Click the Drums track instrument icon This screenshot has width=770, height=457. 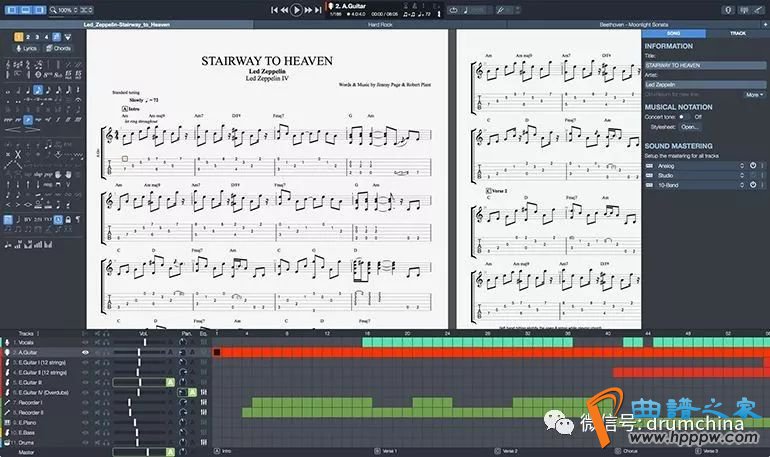(6, 441)
